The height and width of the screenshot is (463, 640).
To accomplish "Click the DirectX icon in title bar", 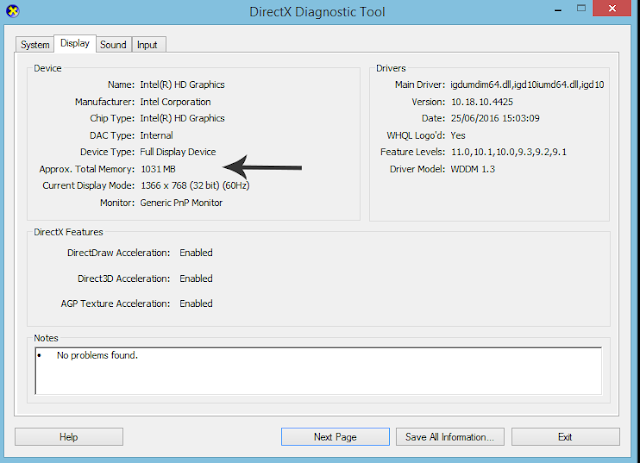I will pyautogui.click(x=13, y=11).
